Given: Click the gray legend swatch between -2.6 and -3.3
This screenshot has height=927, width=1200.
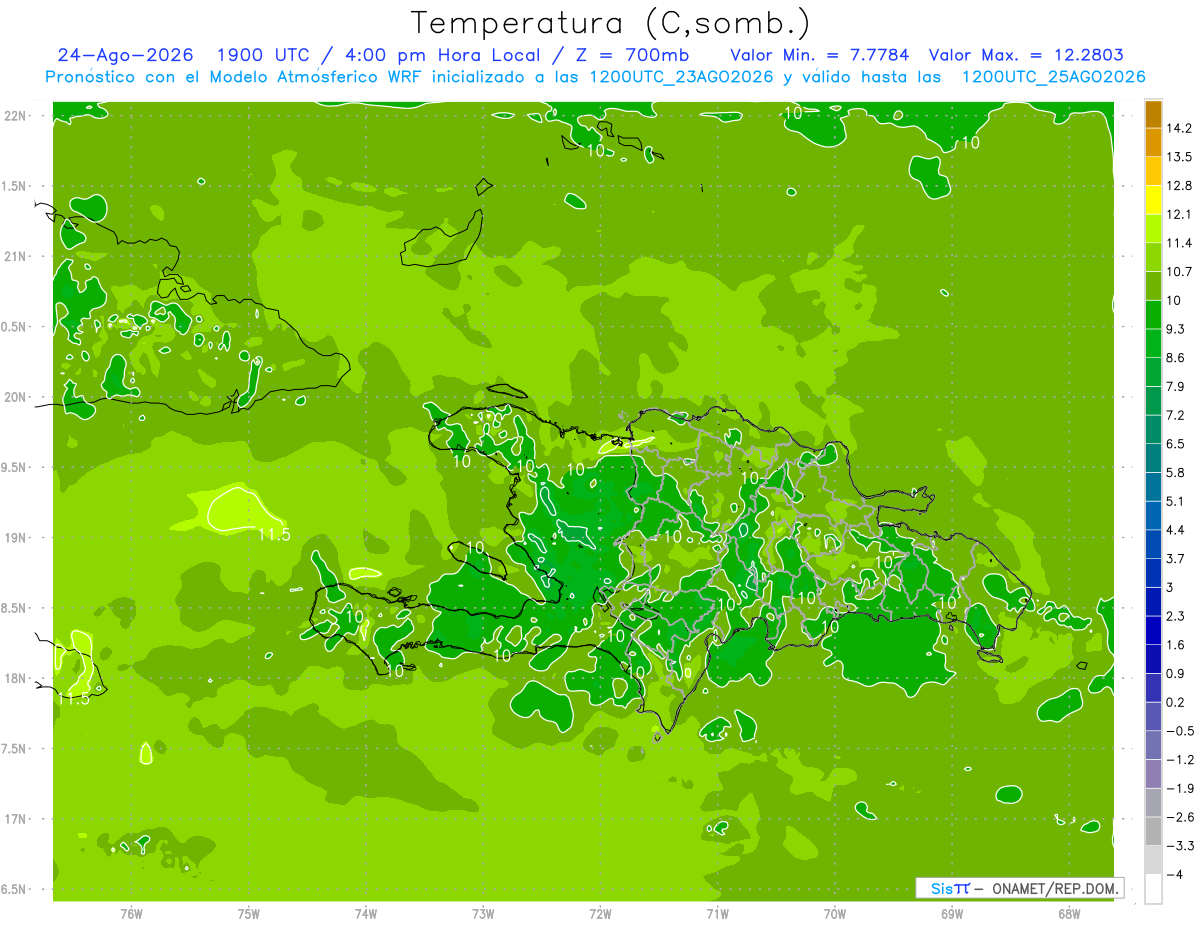Looking at the screenshot, I should point(1153,832).
